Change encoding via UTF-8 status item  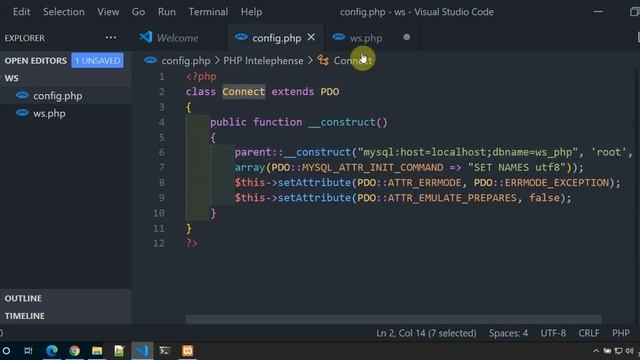553,333
